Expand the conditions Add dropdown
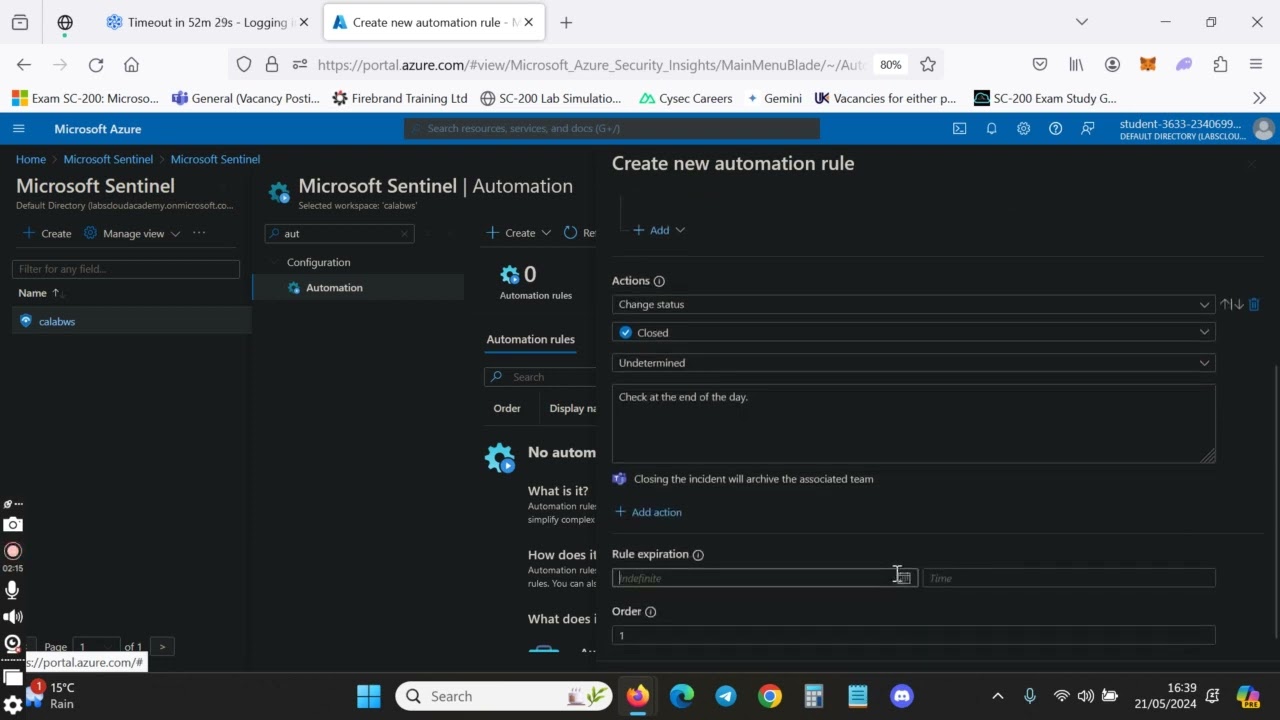The height and width of the screenshot is (720, 1280). pos(659,230)
